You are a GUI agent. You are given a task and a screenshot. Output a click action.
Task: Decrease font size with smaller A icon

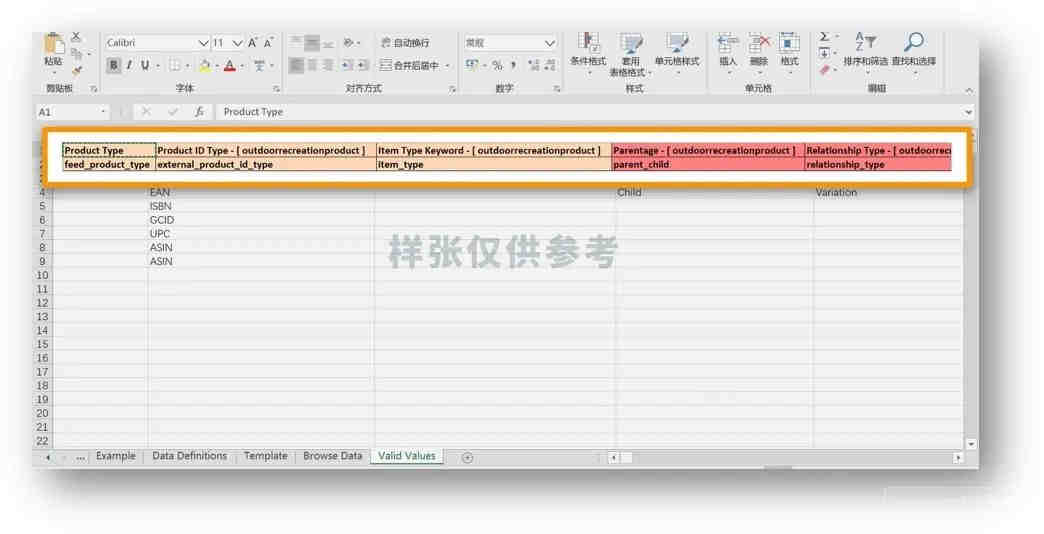[268, 43]
